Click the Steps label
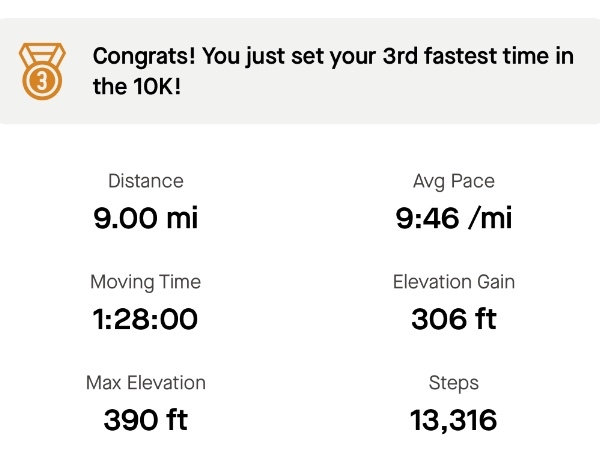 454,383
